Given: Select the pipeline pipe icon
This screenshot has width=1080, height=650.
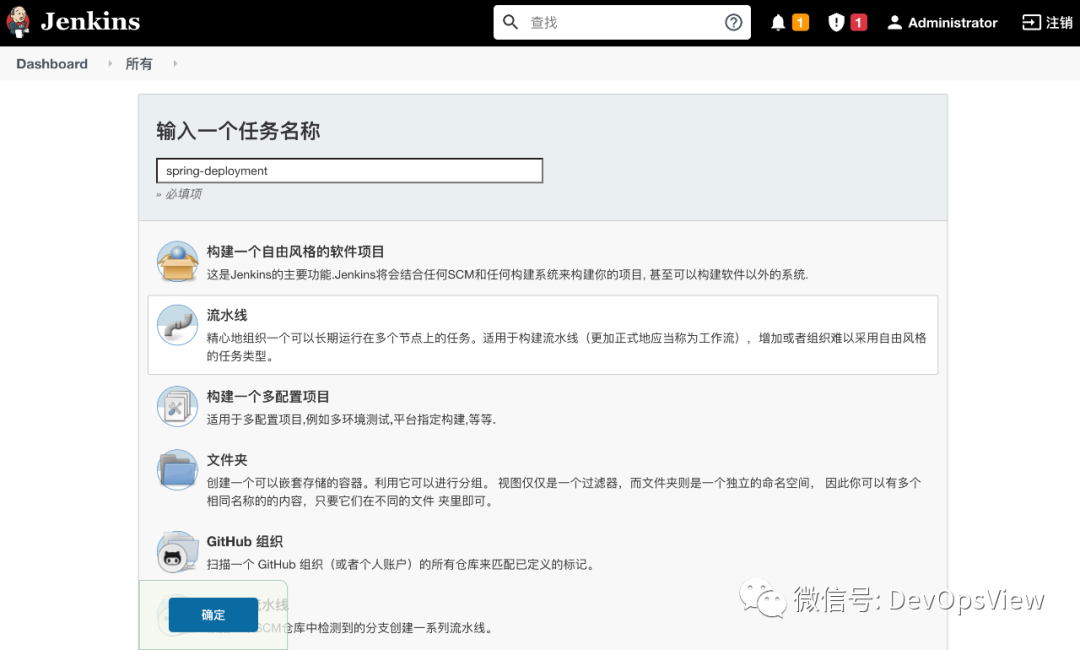Looking at the screenshot, I should [x=178, y=324].
